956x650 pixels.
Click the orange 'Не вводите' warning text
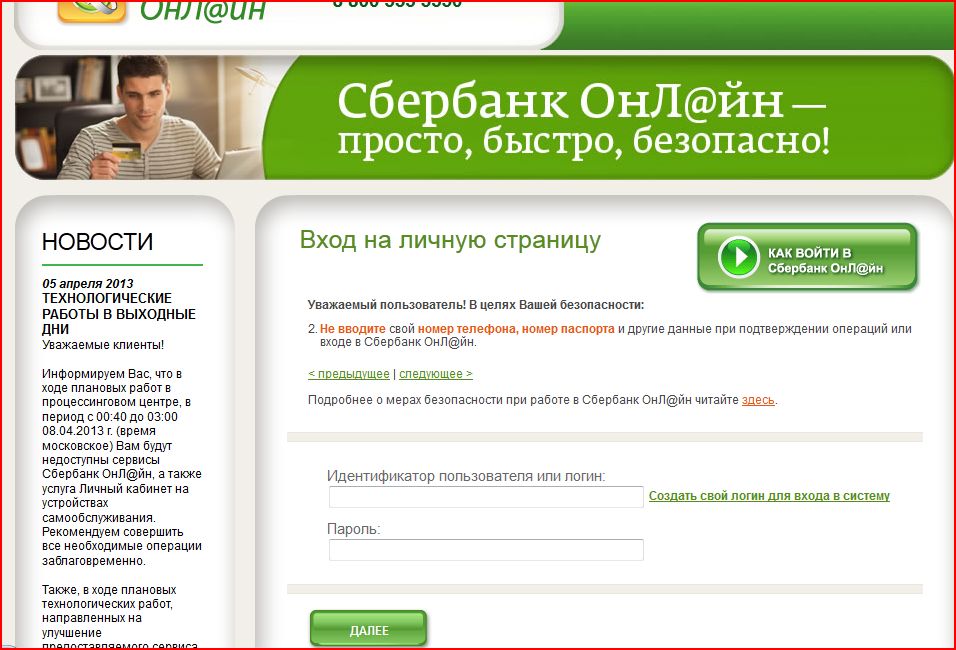pos(352,329)
